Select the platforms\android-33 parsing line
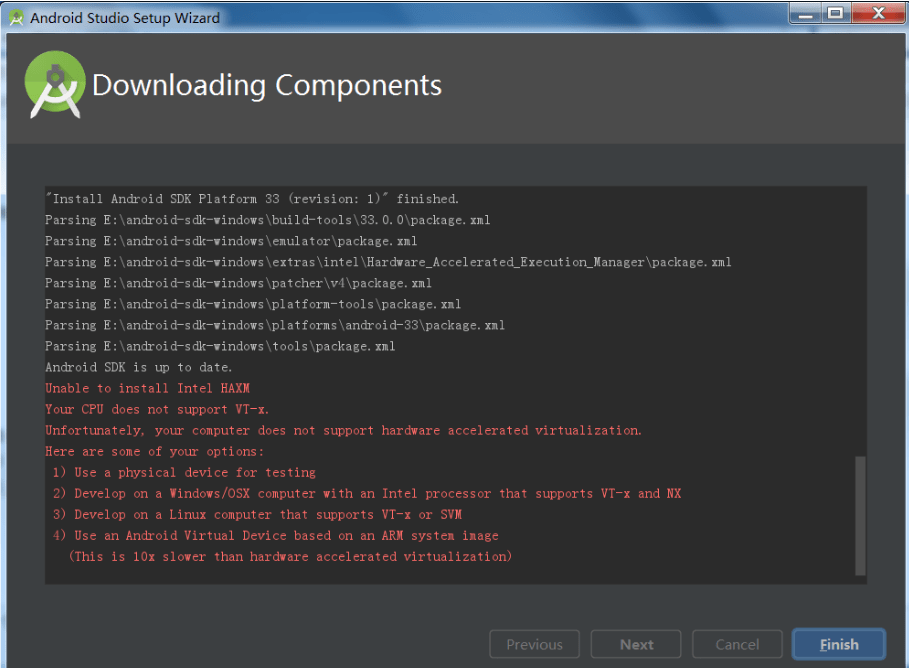The width and height of the screenshot is (909, 668). point(275,325)
